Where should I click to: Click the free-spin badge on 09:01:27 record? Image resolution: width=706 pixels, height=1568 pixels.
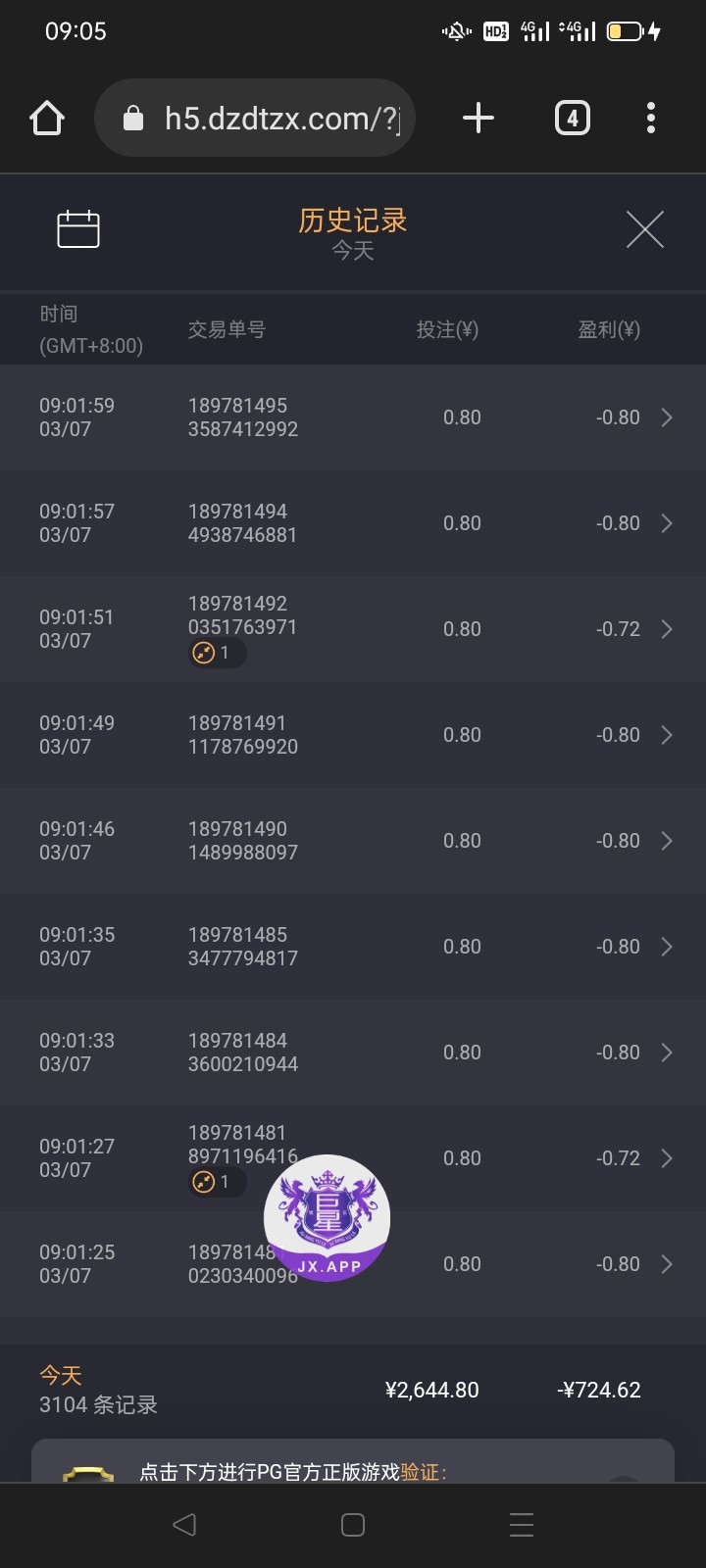point(216,1182)
